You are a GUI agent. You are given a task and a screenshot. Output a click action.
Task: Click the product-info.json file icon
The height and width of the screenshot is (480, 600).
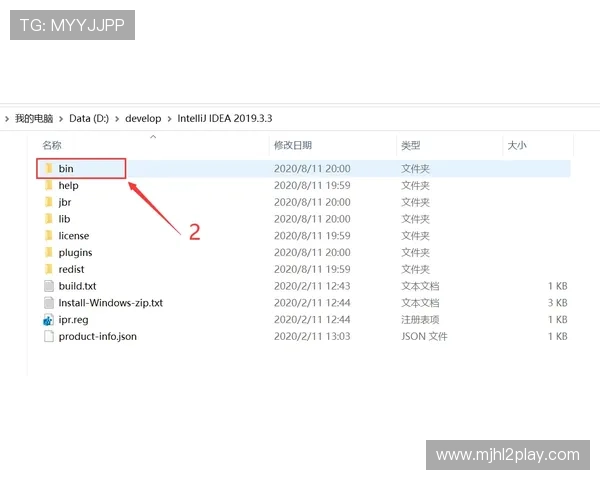[x=49, y=336]
